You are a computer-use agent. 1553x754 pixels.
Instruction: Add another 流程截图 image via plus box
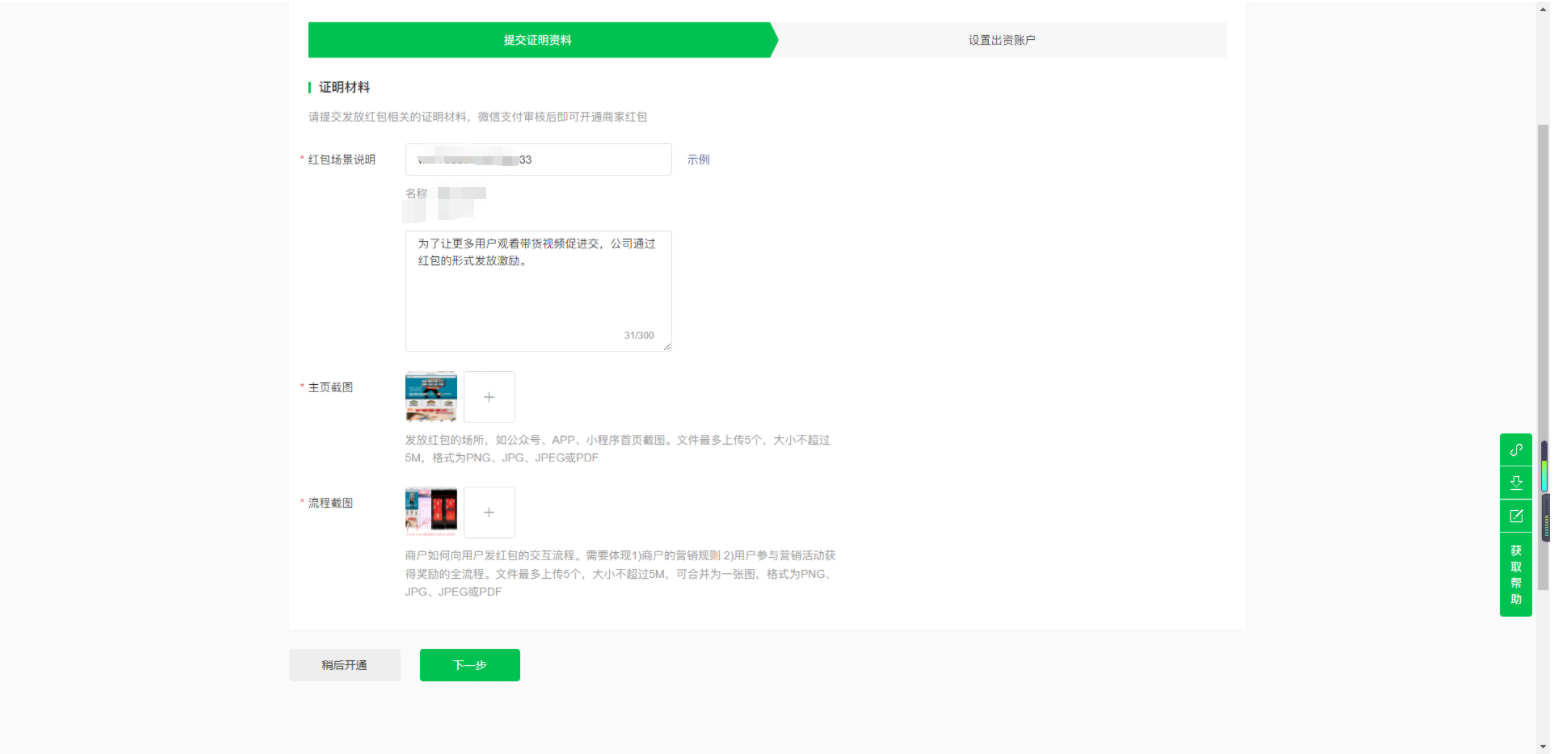[489, 513]
